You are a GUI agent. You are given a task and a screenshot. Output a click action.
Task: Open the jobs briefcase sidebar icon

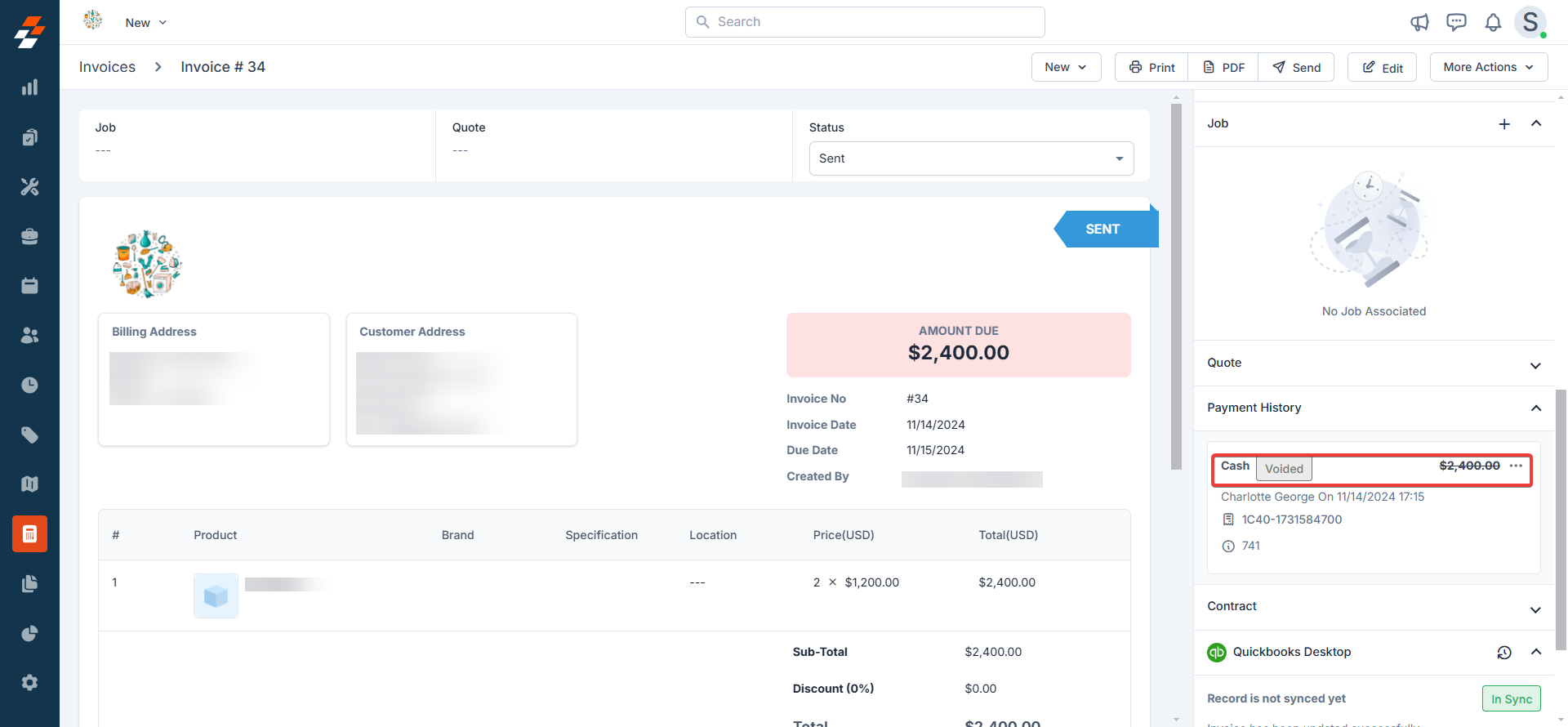point(29,237)
